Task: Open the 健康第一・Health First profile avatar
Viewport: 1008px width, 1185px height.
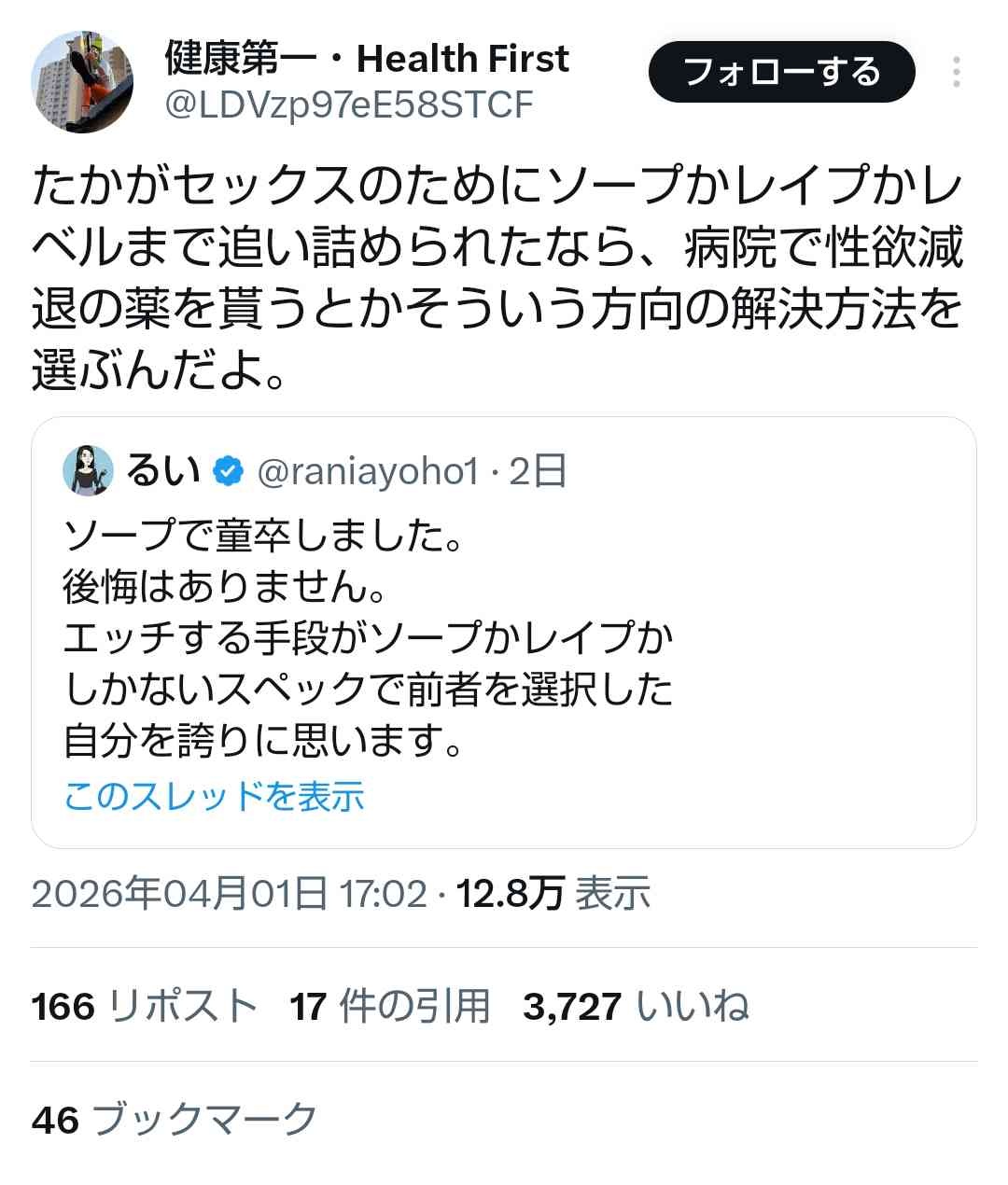Action: pyautogui.click(x=82, y=82)
